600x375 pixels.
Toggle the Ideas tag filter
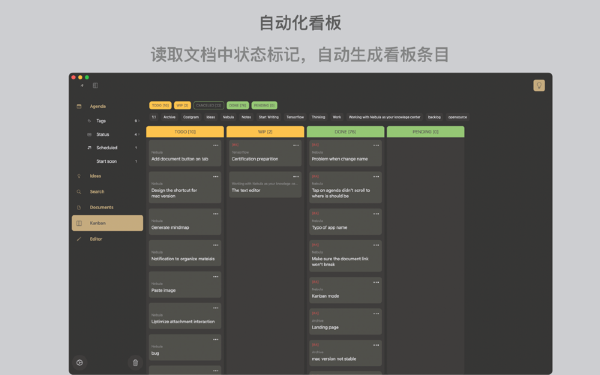pos(211,117)
